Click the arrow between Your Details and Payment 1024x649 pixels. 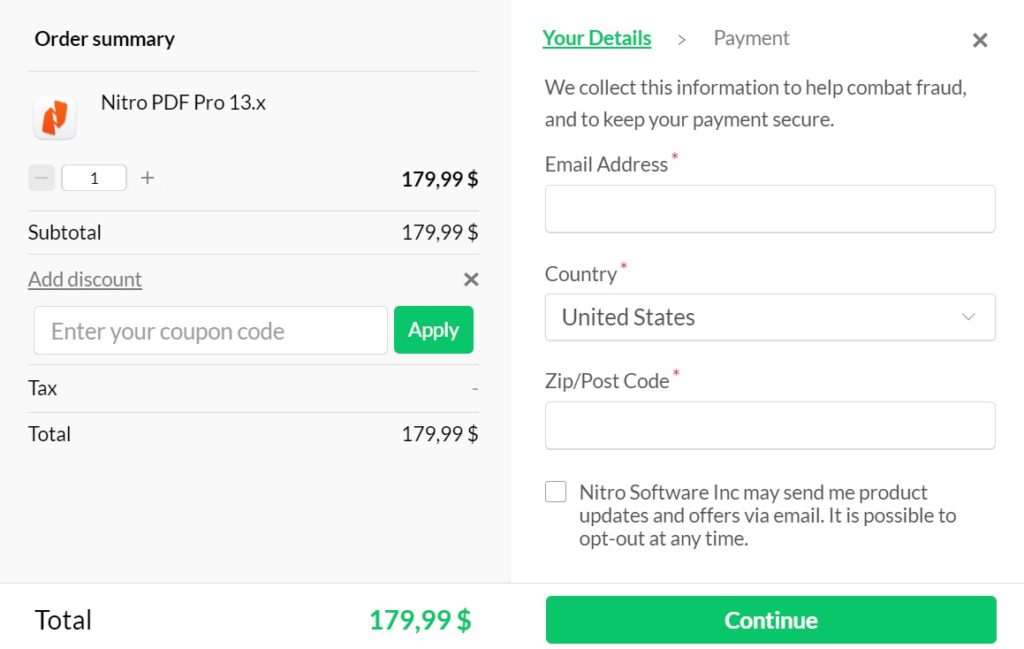(682, 38)
